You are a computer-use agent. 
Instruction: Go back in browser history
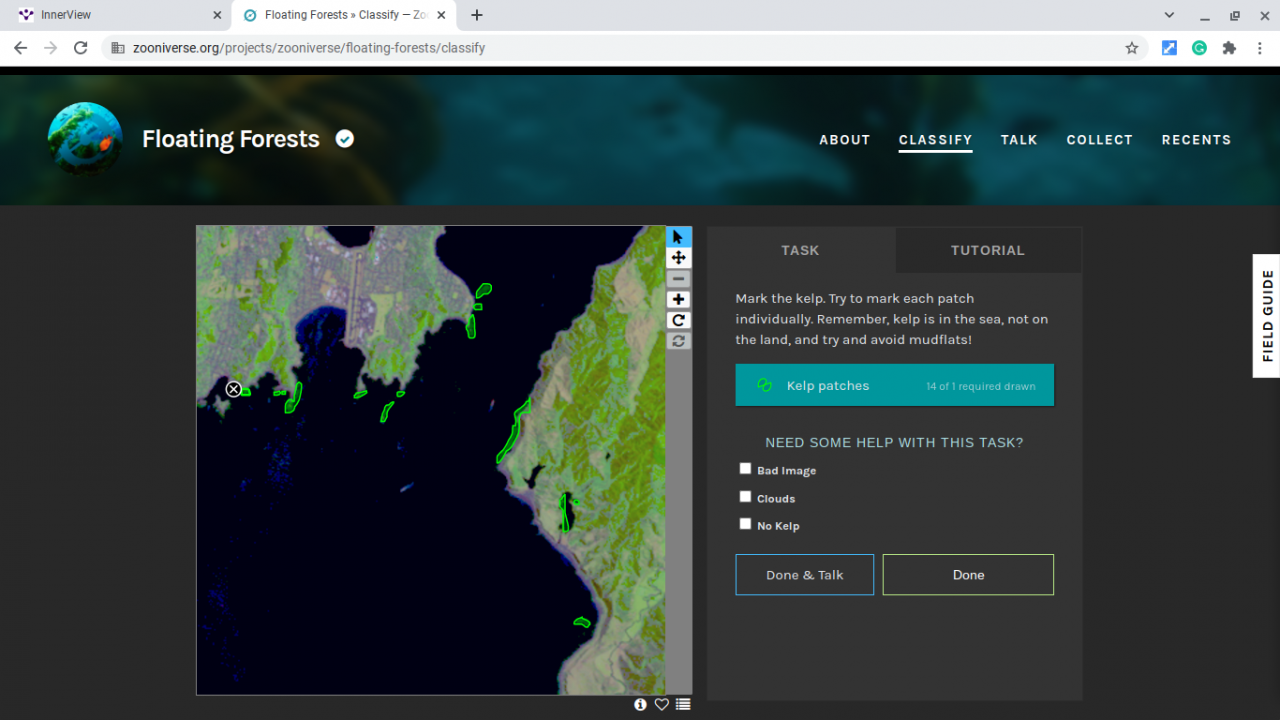coord(20,48)
